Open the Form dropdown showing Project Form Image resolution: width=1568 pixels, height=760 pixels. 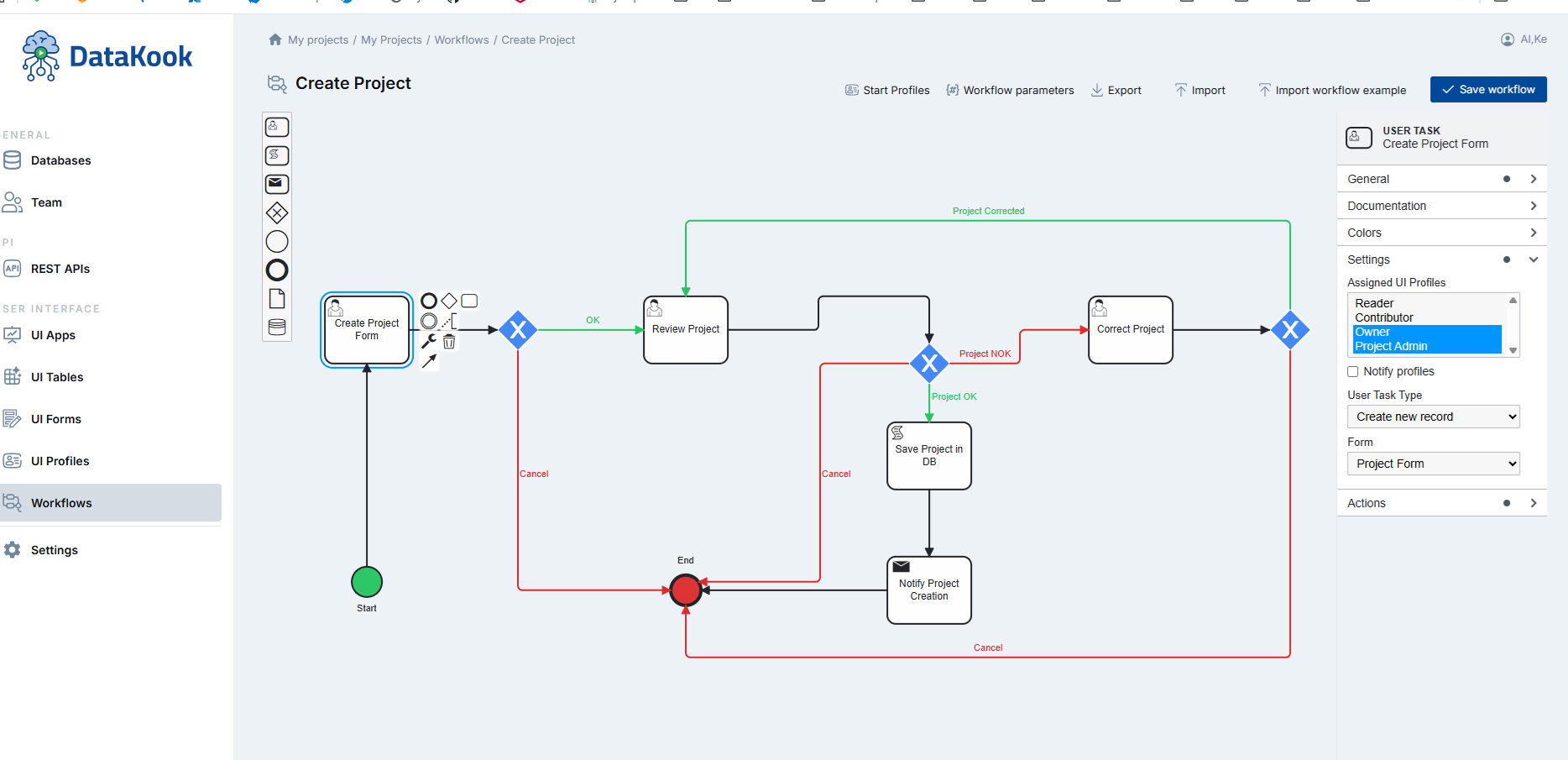1432,464
